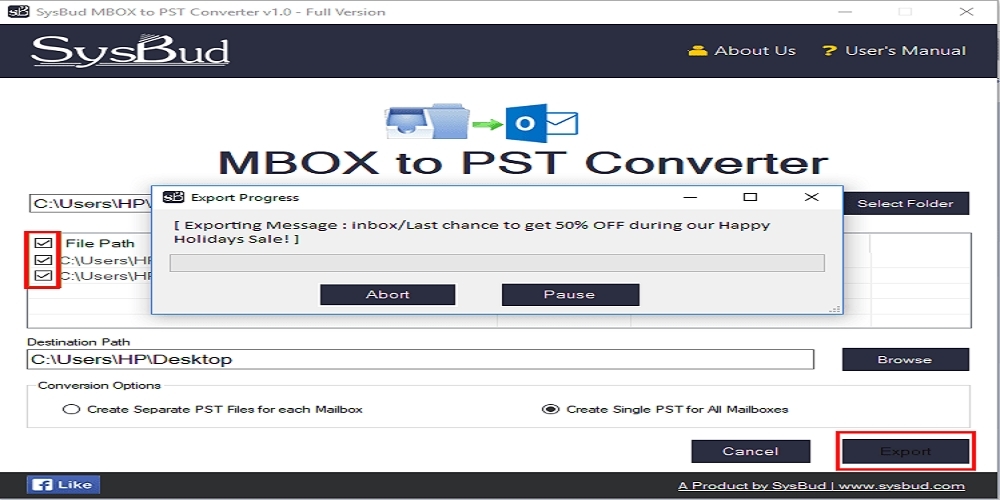
Task: Click the source folder path field
Action: click(x=90, y=203)
